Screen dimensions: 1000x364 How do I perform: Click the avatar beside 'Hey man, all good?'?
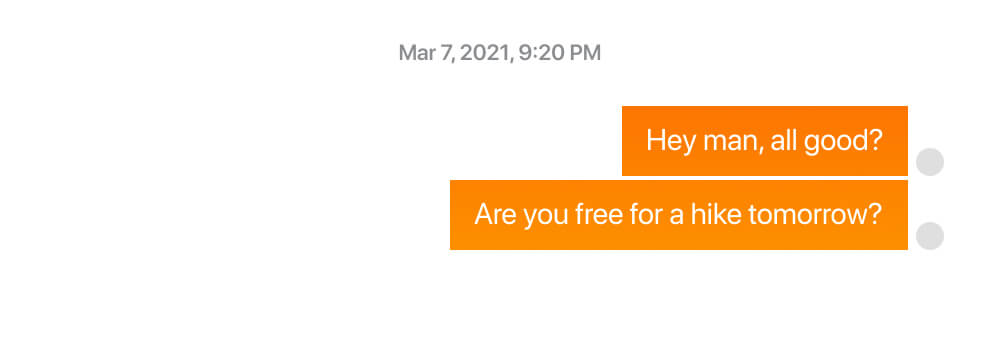[x=930, y=162]
